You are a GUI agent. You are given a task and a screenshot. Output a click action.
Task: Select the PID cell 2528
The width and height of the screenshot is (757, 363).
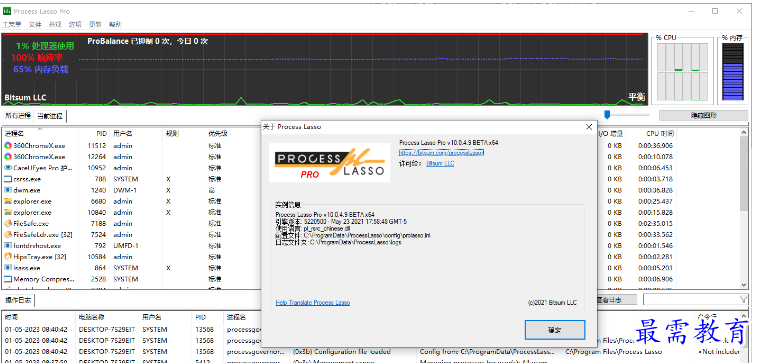click(x=98, y=279)
